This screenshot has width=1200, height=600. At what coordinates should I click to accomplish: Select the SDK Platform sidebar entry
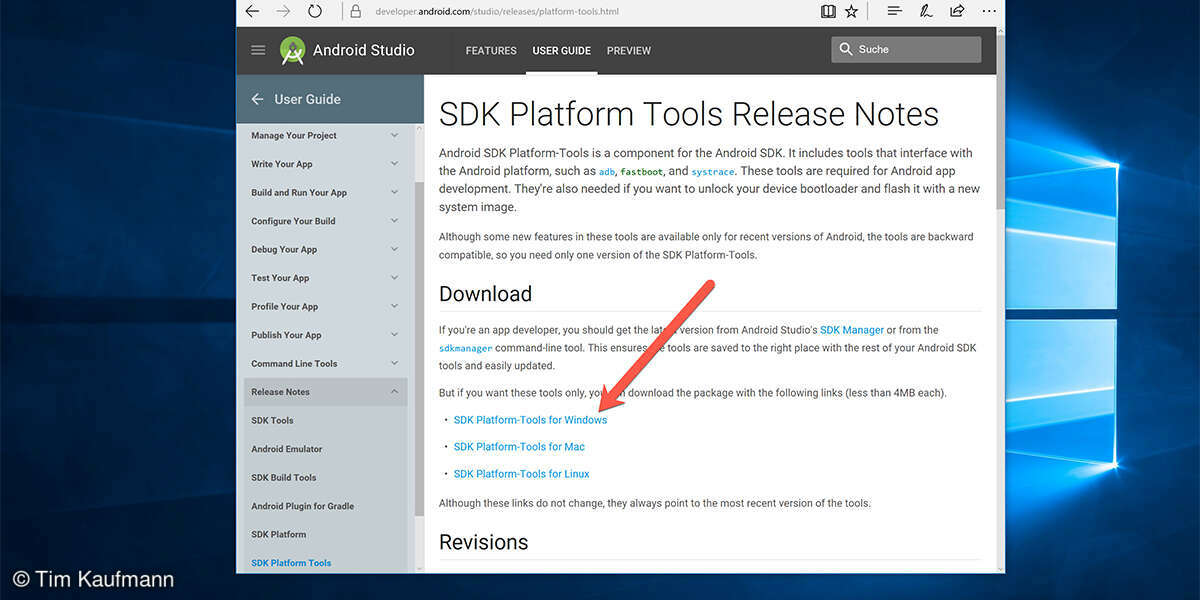tap(279, 535)
